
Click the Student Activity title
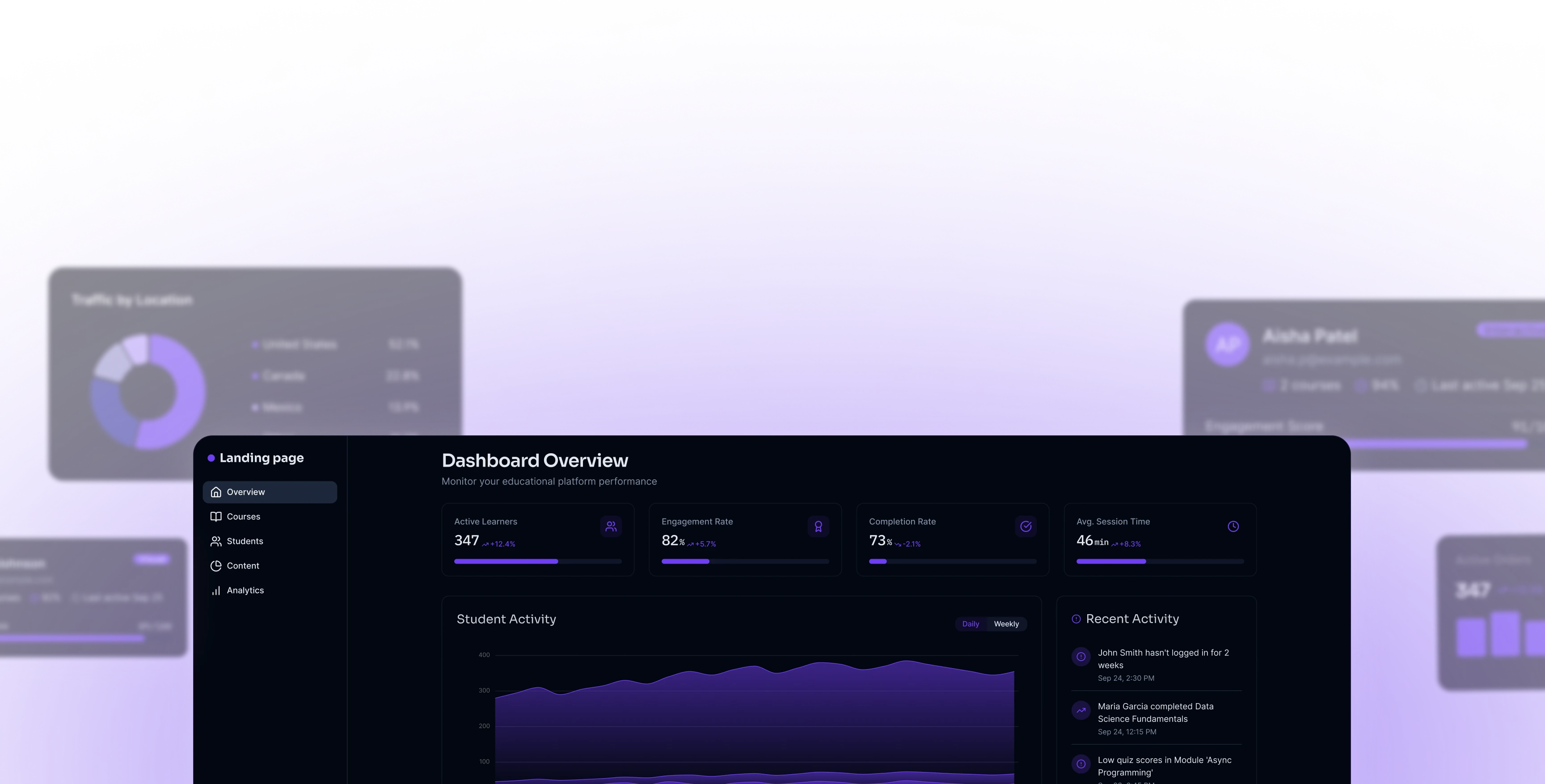[506, 619]
